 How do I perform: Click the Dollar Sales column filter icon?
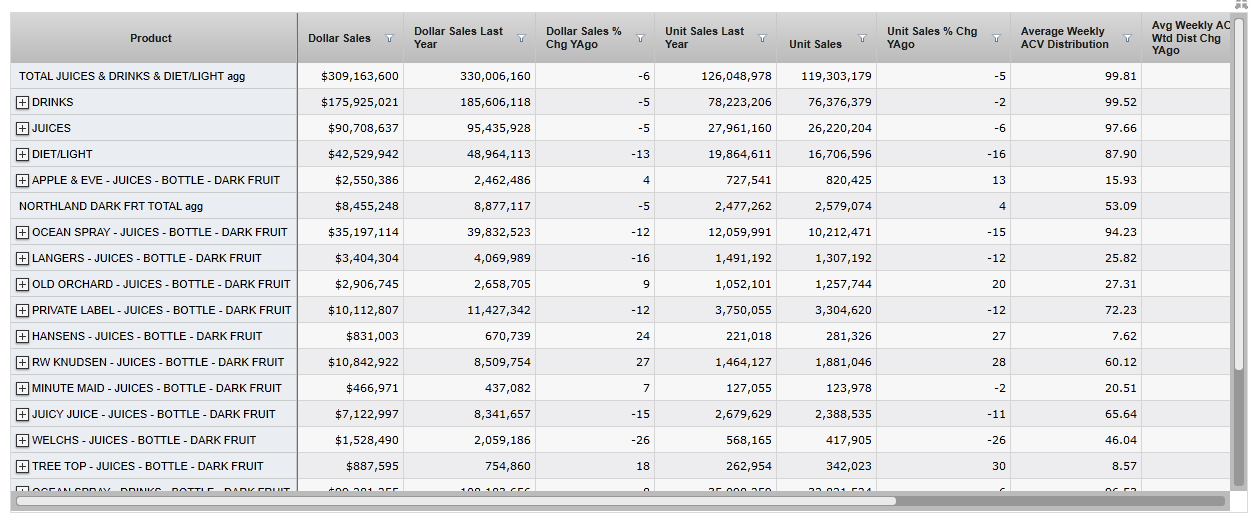tap(389, 39)
